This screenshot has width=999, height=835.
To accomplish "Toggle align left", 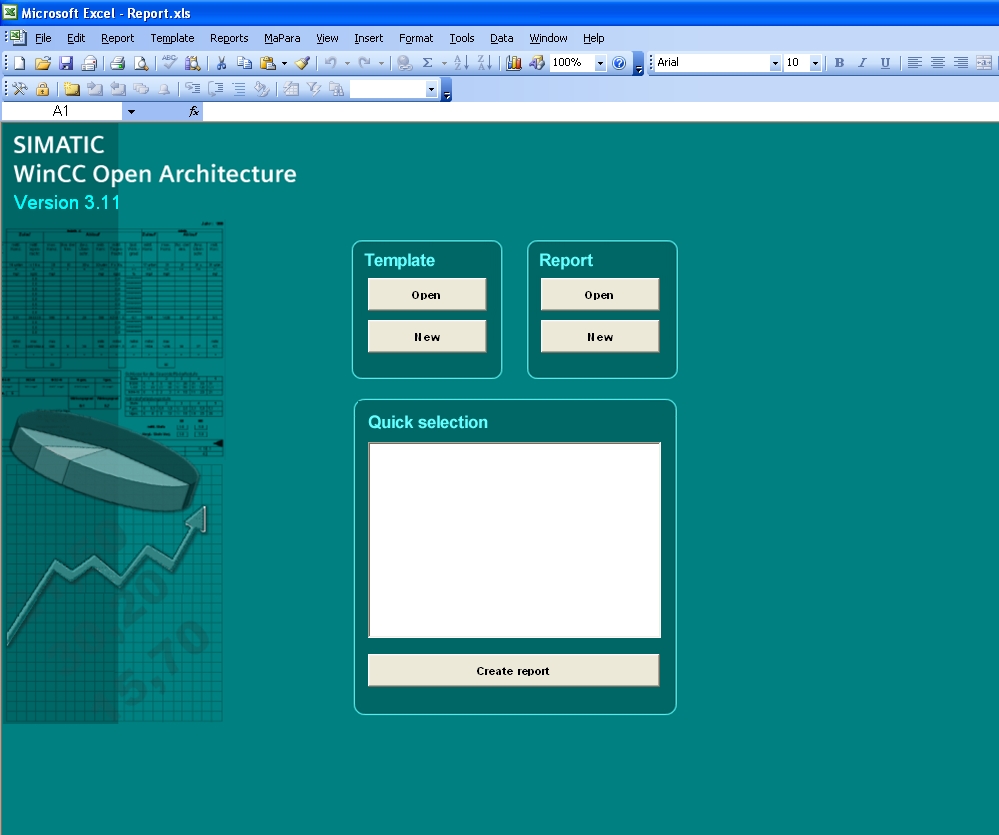I will pos(914,62).
